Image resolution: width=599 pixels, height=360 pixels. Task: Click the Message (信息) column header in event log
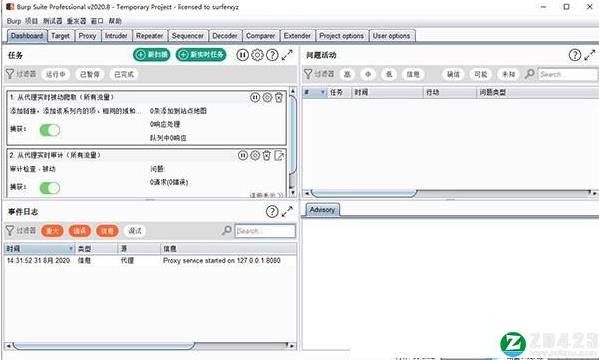coord(228,249)
